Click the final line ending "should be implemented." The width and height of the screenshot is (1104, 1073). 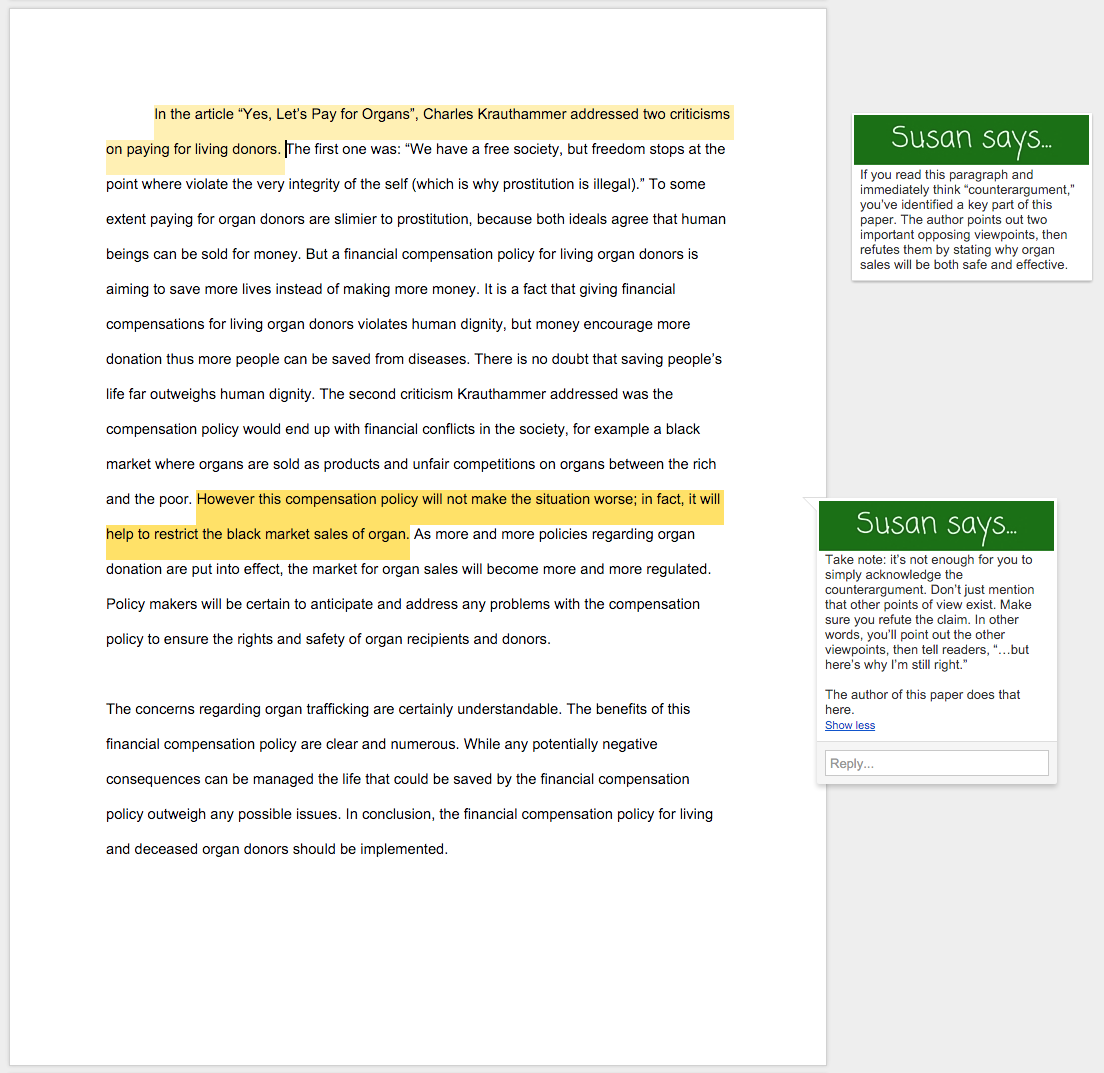pyautogui.click(x=277, y=849)
